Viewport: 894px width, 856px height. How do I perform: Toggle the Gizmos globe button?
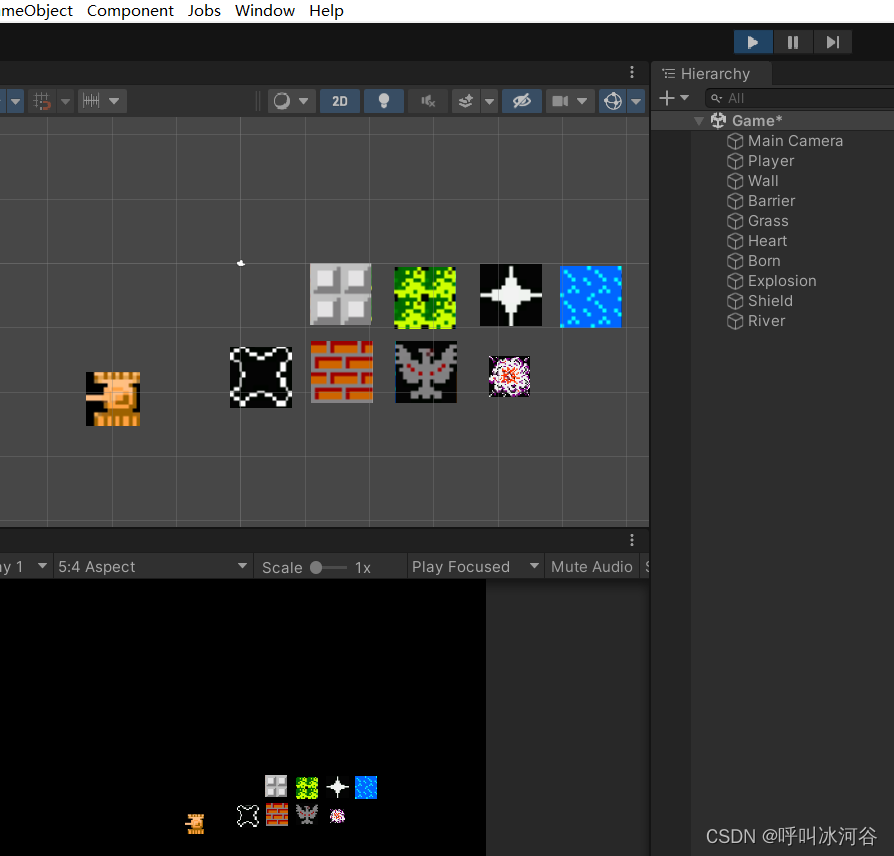pos(613,101)
